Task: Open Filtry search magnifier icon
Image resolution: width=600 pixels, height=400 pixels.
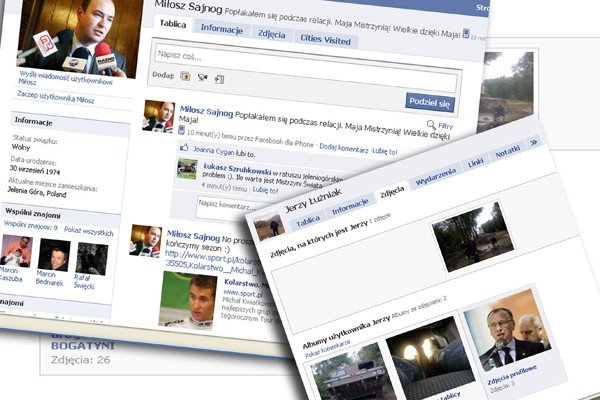Action: 431,124
